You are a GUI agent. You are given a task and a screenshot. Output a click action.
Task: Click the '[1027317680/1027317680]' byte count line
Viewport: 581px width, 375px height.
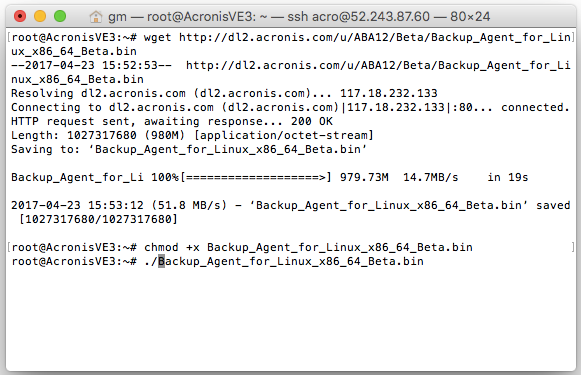click(x=99, y=219)
